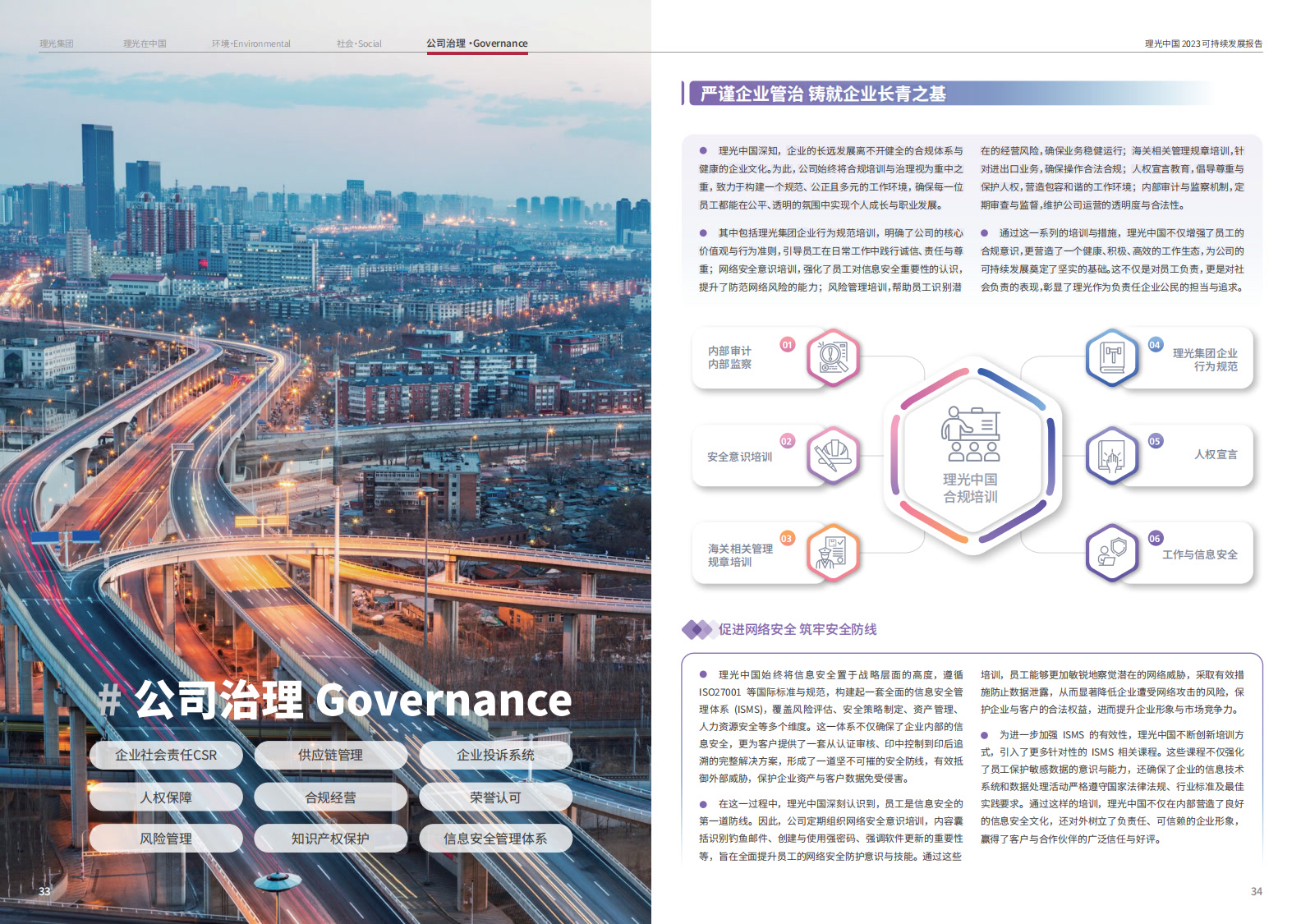Viewport: 1301px width, 924px height.
Task: Switch to 社会·Social tab
Action: (x=359, y=44)
